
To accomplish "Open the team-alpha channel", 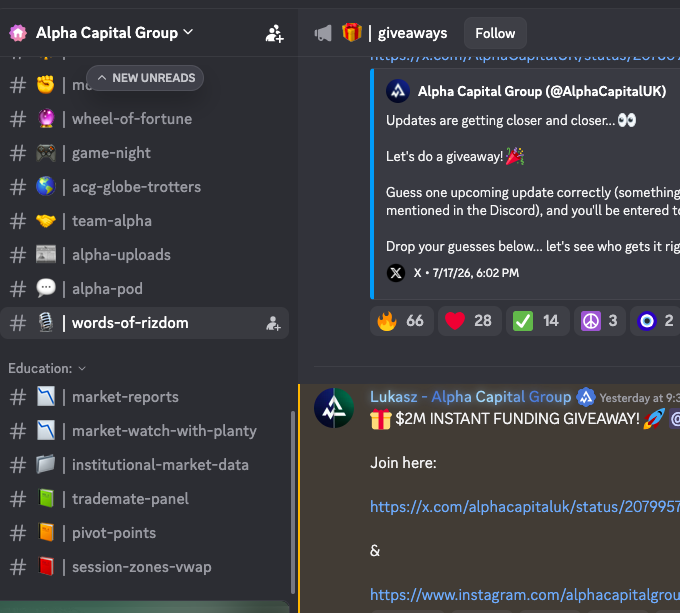I will [x=144, y=221].
